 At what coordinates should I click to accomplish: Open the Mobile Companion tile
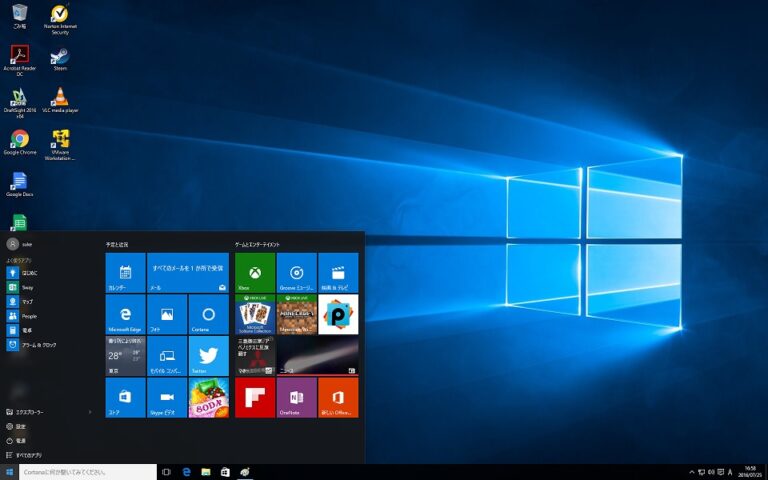pyautogui.click(x=167, y=356)
